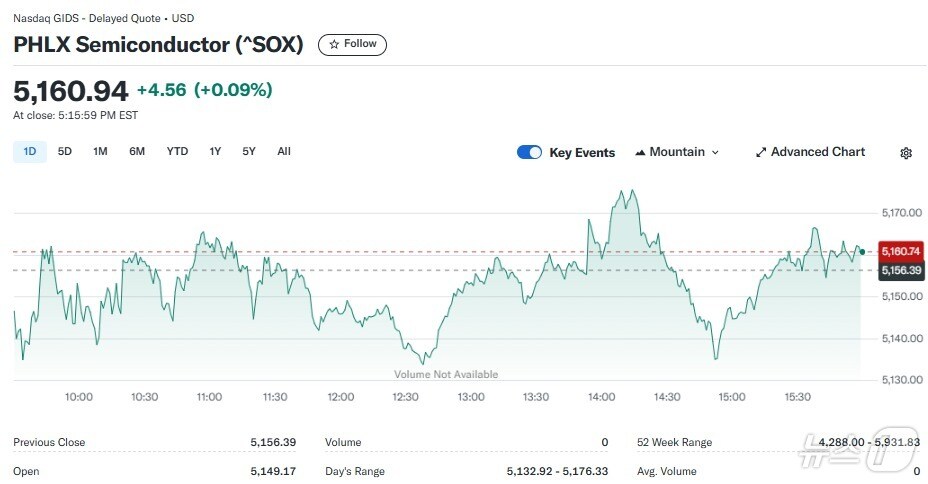Show All time chart range
The image size is (928, 484).
tap(284, 152)
